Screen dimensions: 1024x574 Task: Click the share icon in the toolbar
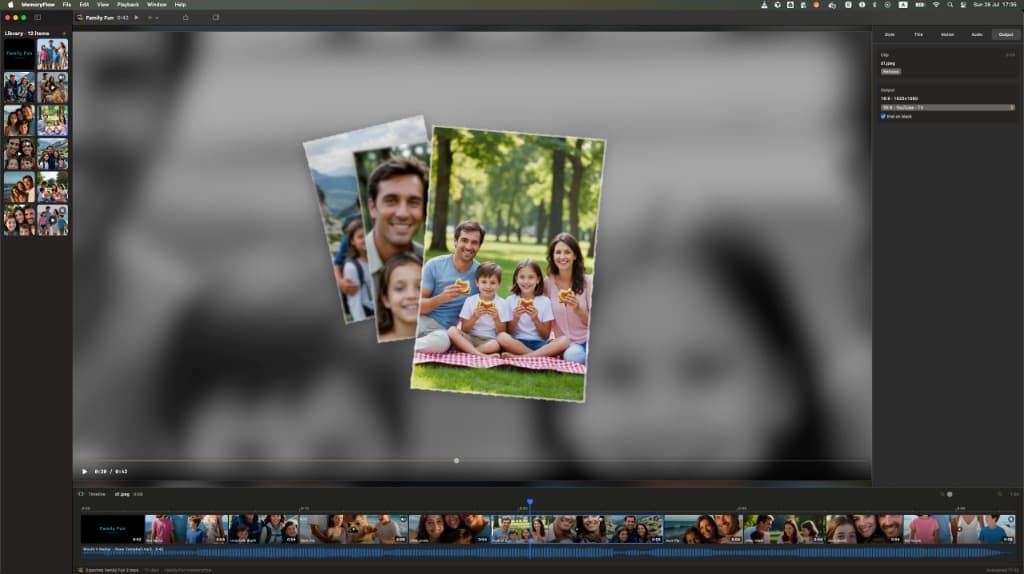(x=185, y=18)
